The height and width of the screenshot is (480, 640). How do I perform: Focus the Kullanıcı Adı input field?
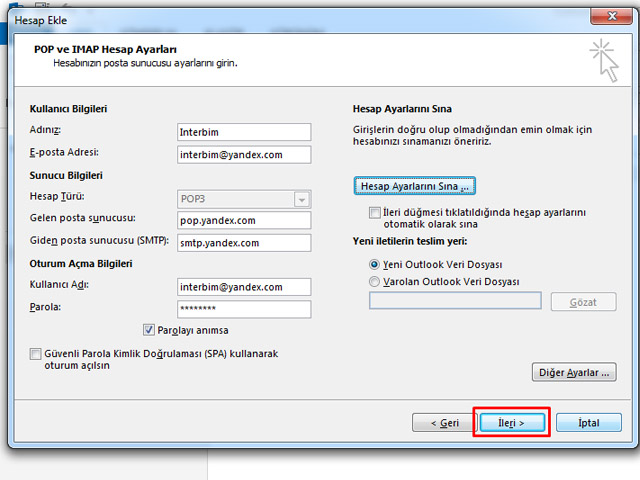[244, 286]
